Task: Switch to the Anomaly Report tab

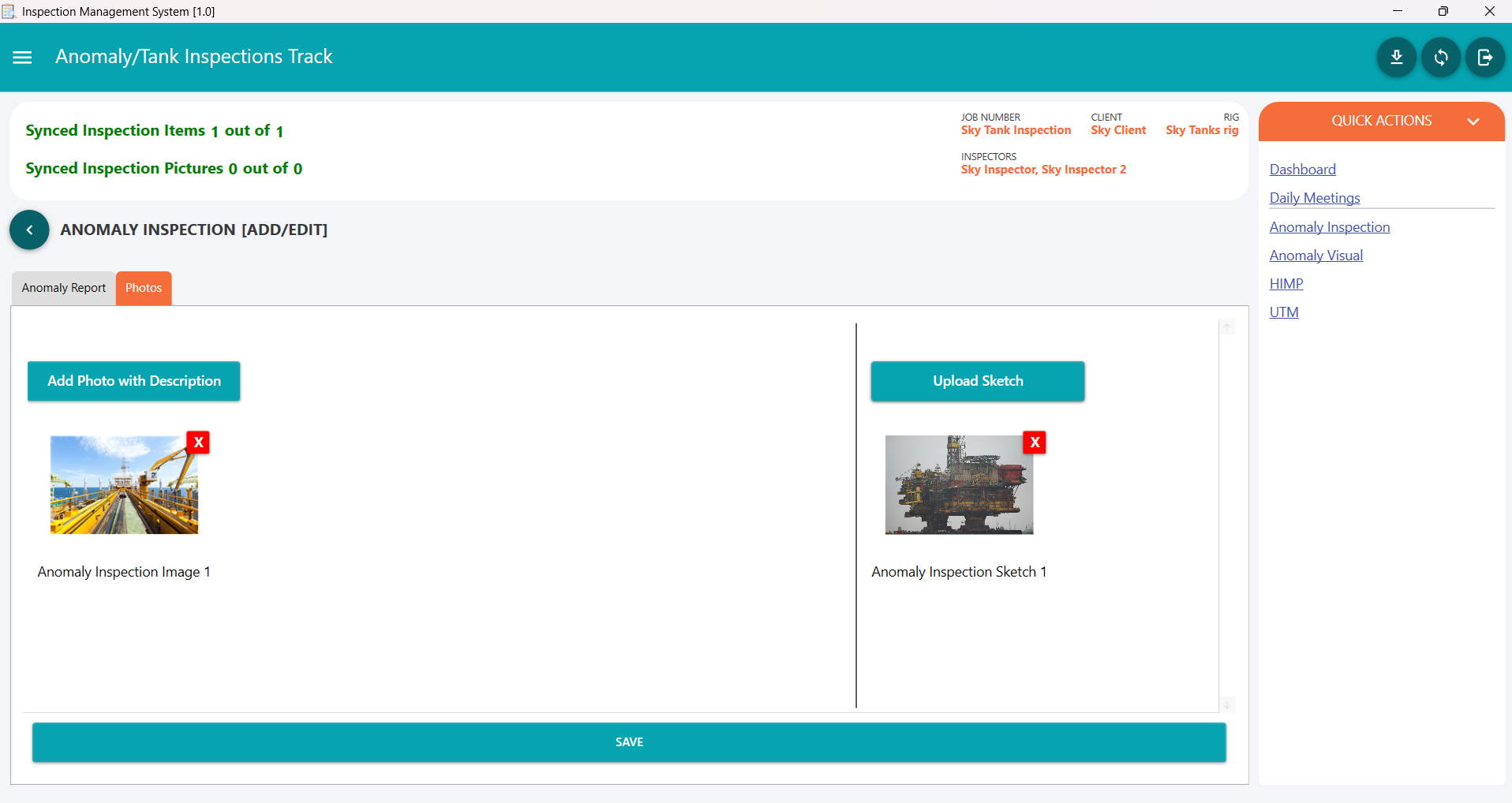Action: 64,288
